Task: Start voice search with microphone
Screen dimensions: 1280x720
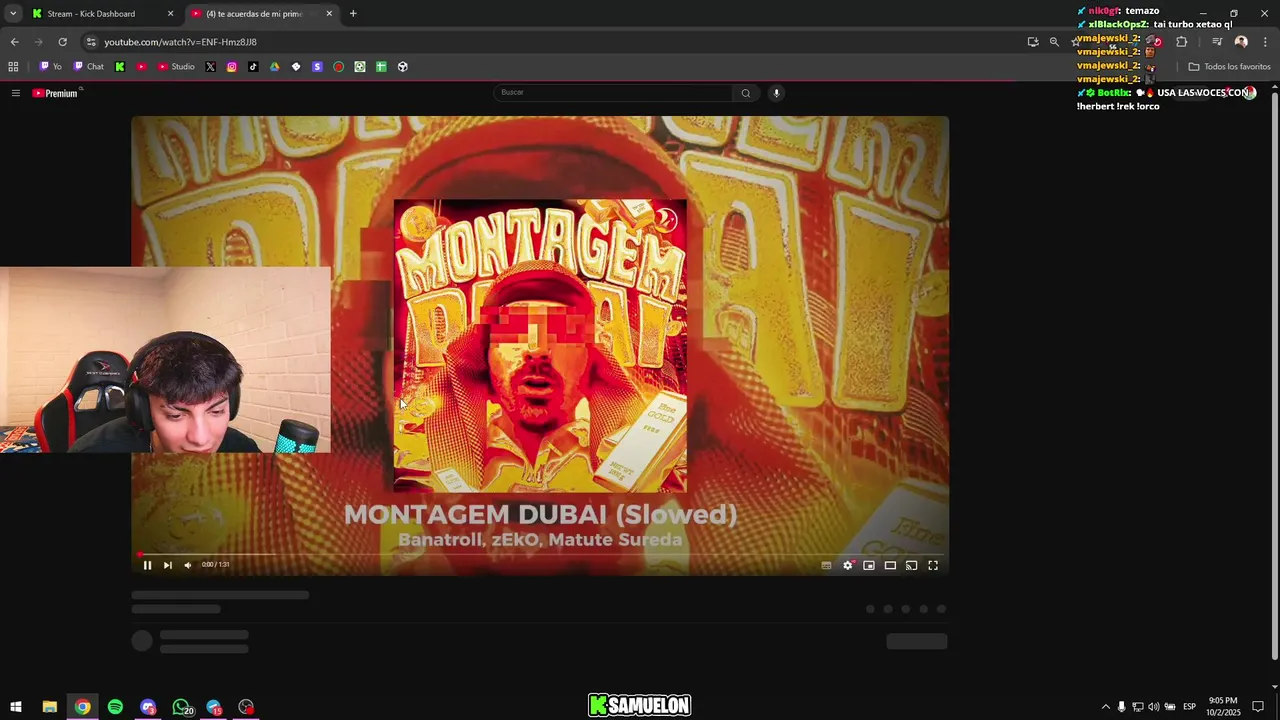Action: [x=776, y=93]
